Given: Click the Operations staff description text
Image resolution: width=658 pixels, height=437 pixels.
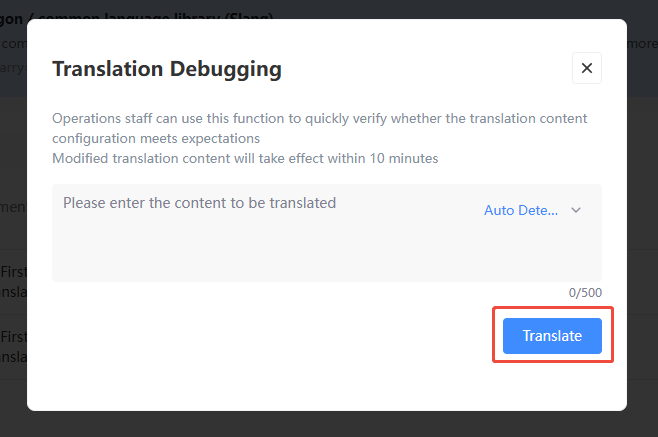Looking at the screenshot, I should [319, 128].
